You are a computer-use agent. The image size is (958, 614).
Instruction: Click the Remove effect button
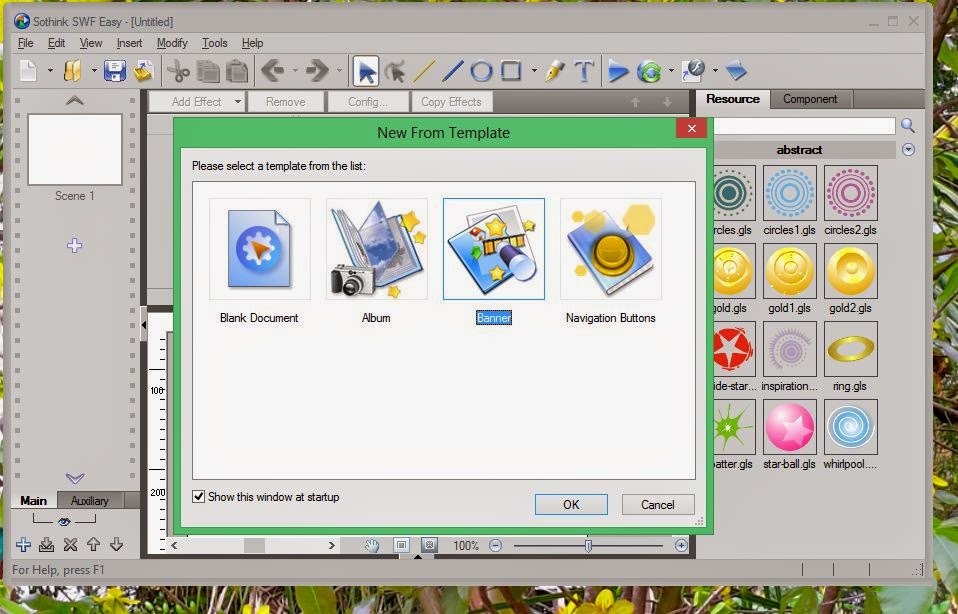[x=285, y=102]
